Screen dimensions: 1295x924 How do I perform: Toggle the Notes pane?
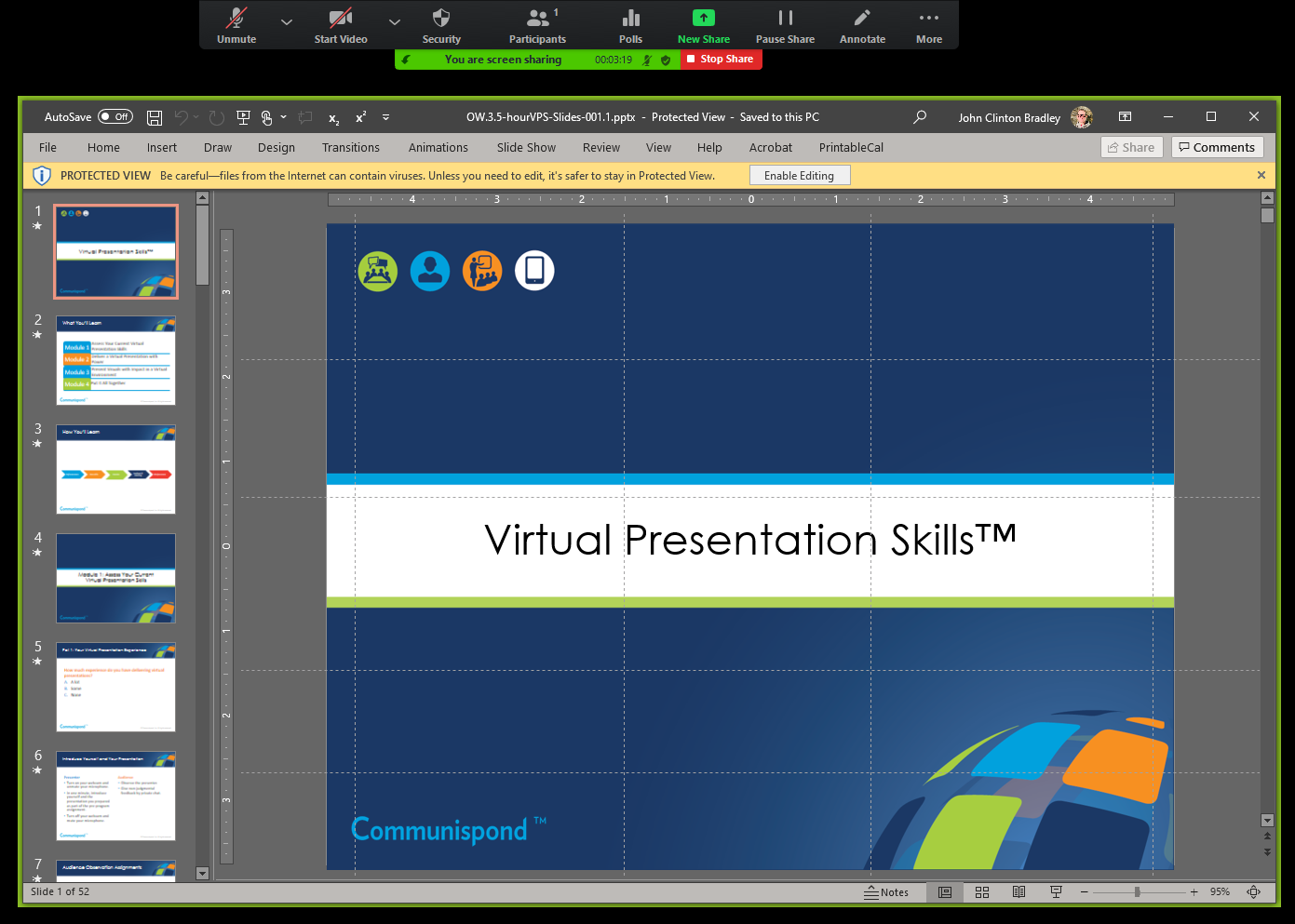click(x=886, y=892)
